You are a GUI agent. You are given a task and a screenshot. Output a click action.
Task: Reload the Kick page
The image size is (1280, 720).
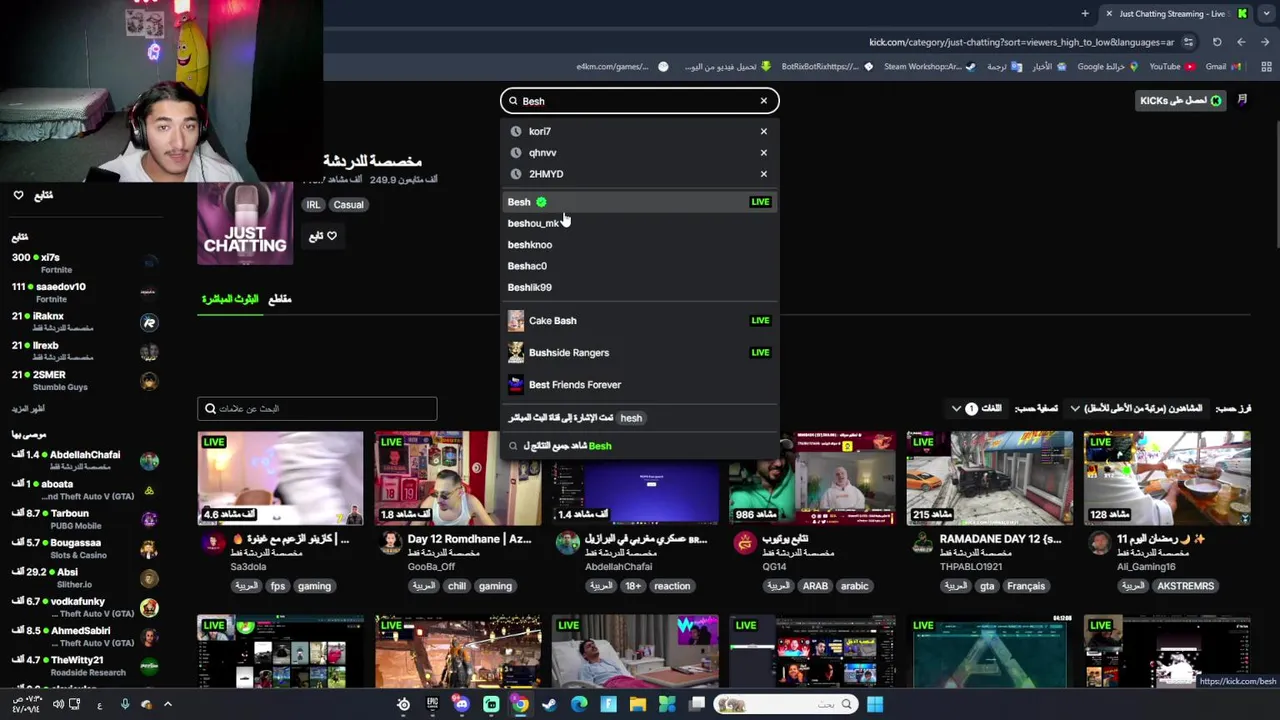pos(1217,42)
